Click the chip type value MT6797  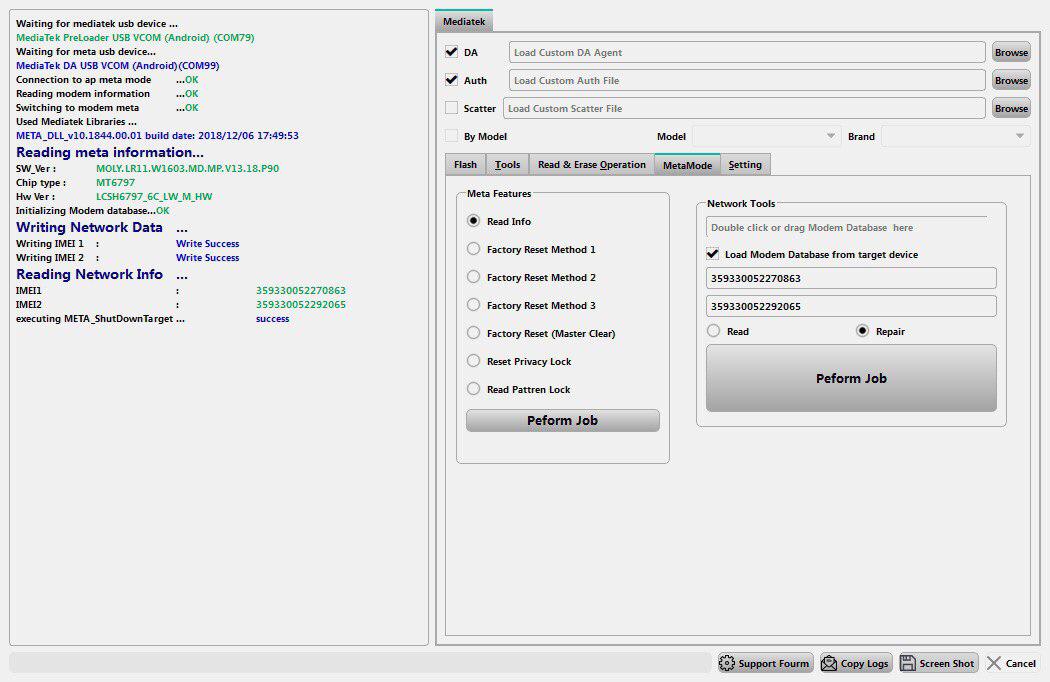pyautogui.click(x=115, y=182)
